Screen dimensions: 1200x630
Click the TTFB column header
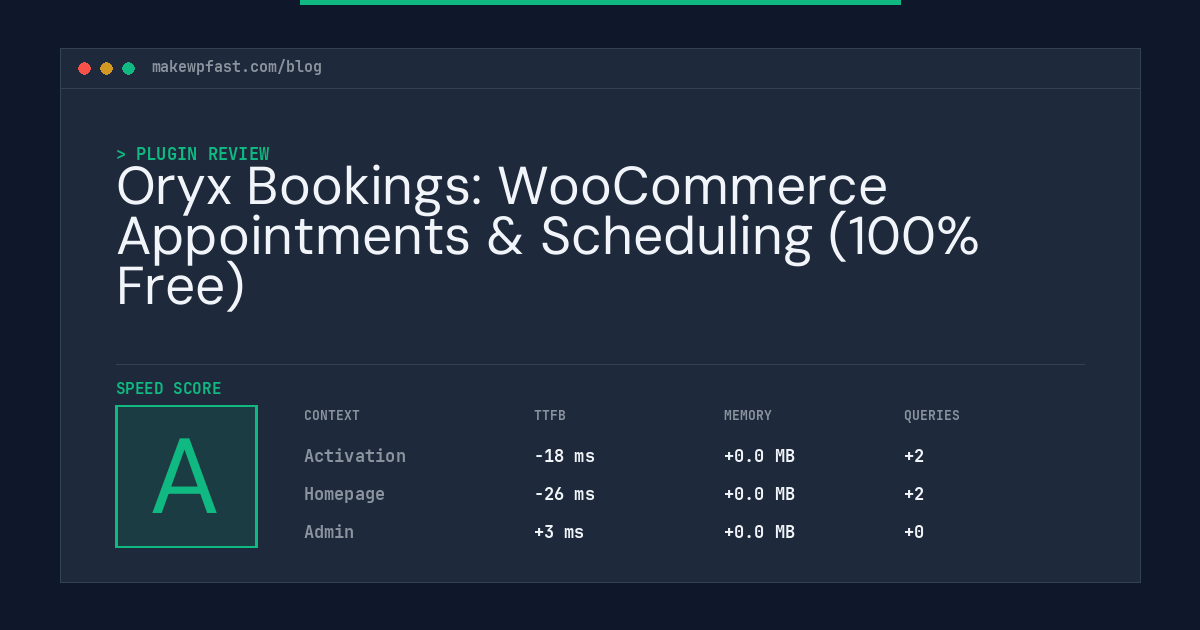550,415
